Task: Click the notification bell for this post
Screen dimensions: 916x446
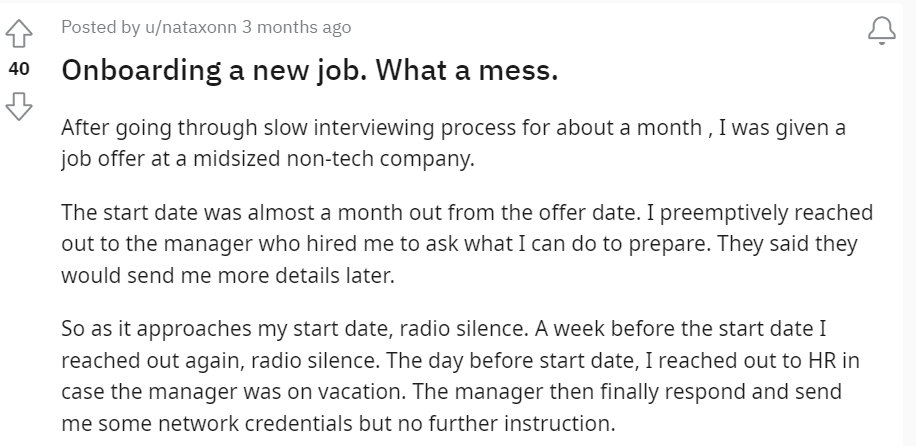Action: tap(881, 33)
